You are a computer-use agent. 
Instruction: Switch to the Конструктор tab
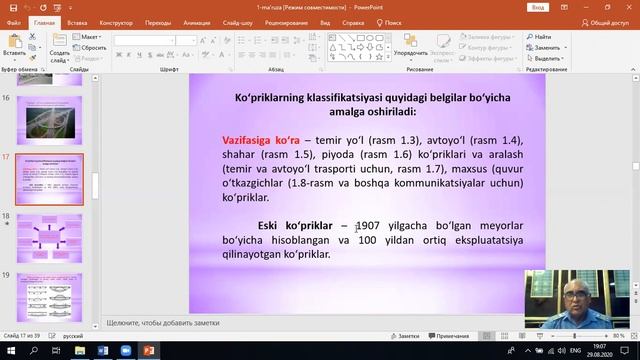(116, 23)
